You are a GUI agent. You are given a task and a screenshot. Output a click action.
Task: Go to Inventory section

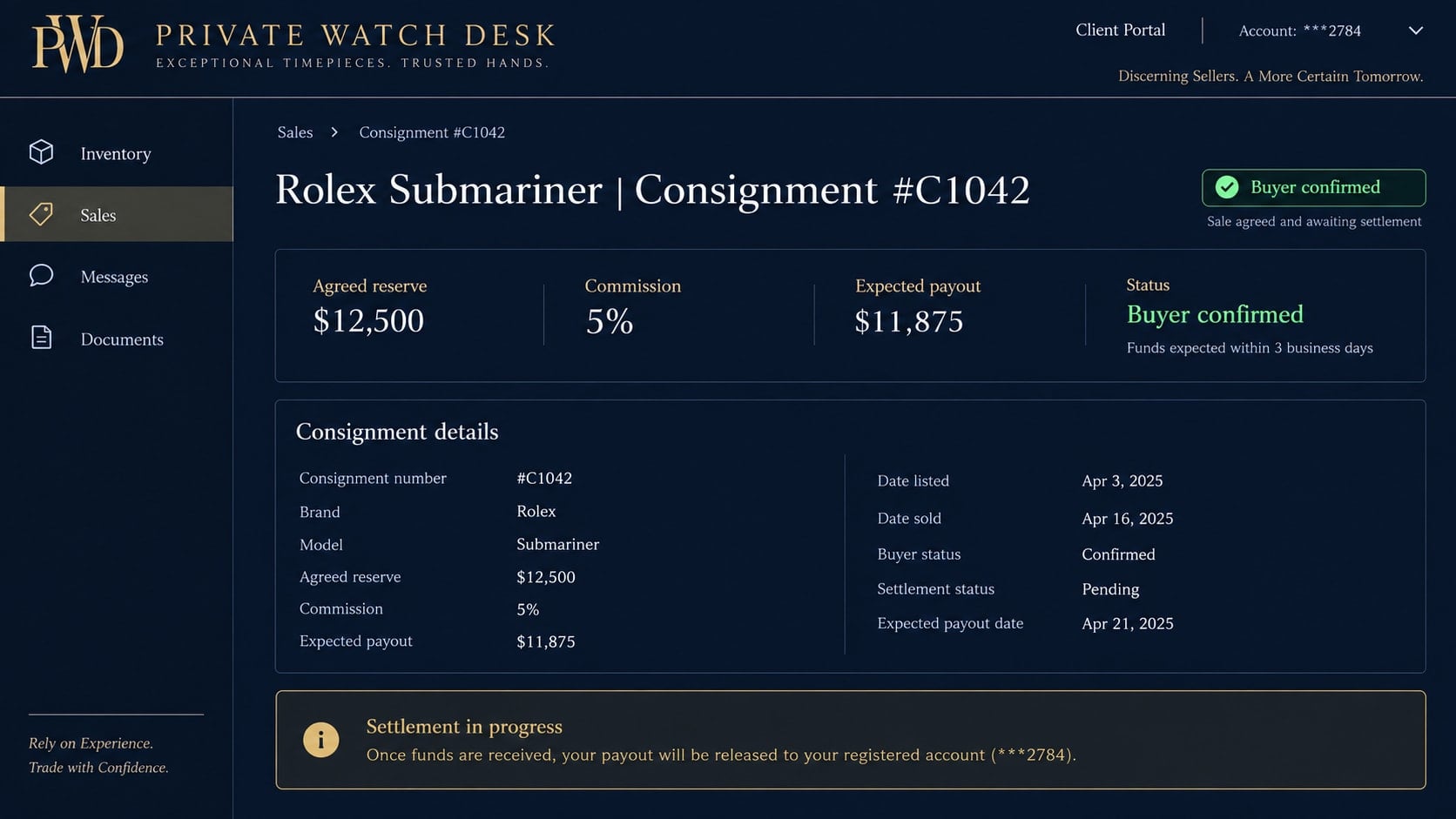pyautogui.click(x=117, y=153)
